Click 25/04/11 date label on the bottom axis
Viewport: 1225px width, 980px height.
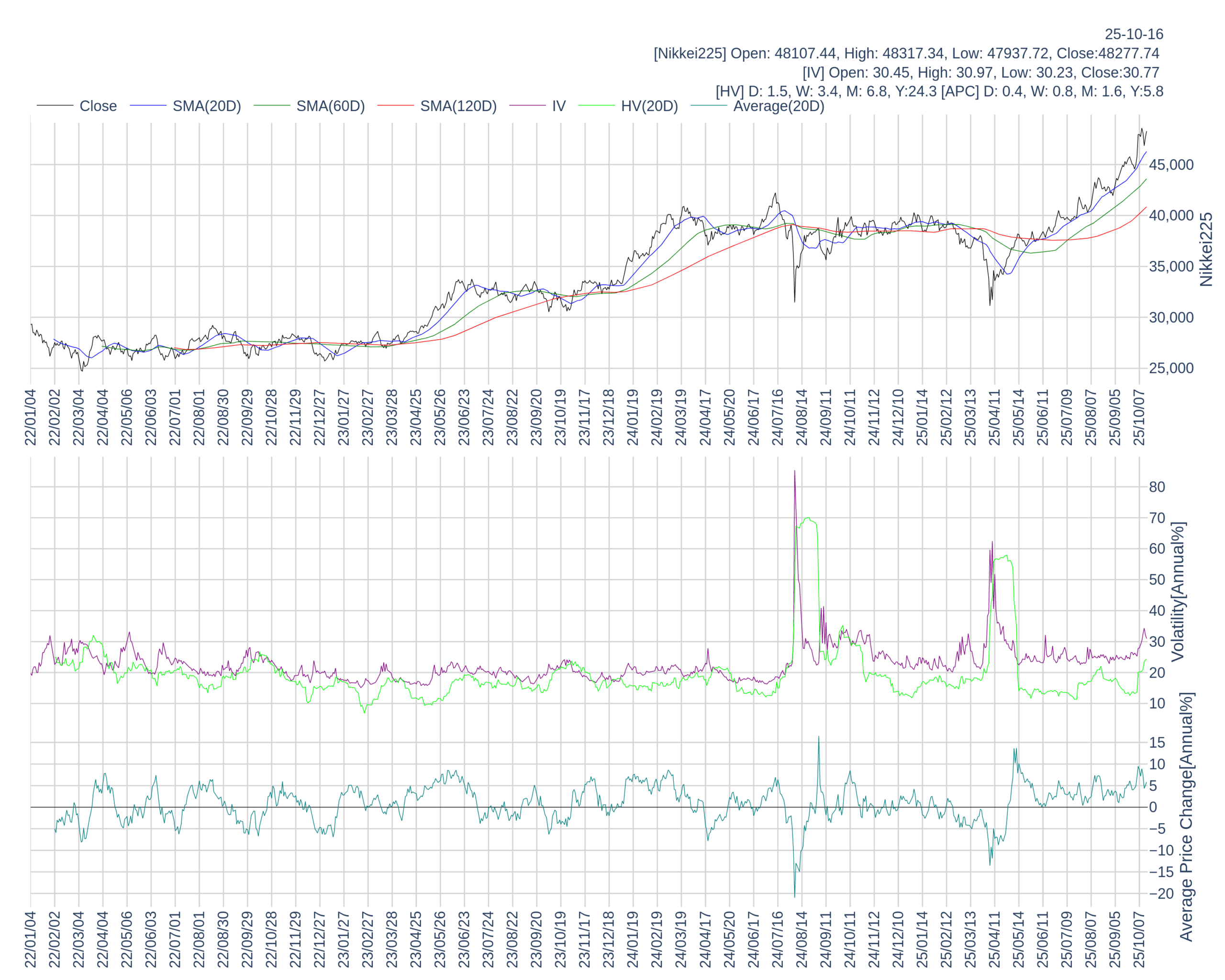point(994,940)
